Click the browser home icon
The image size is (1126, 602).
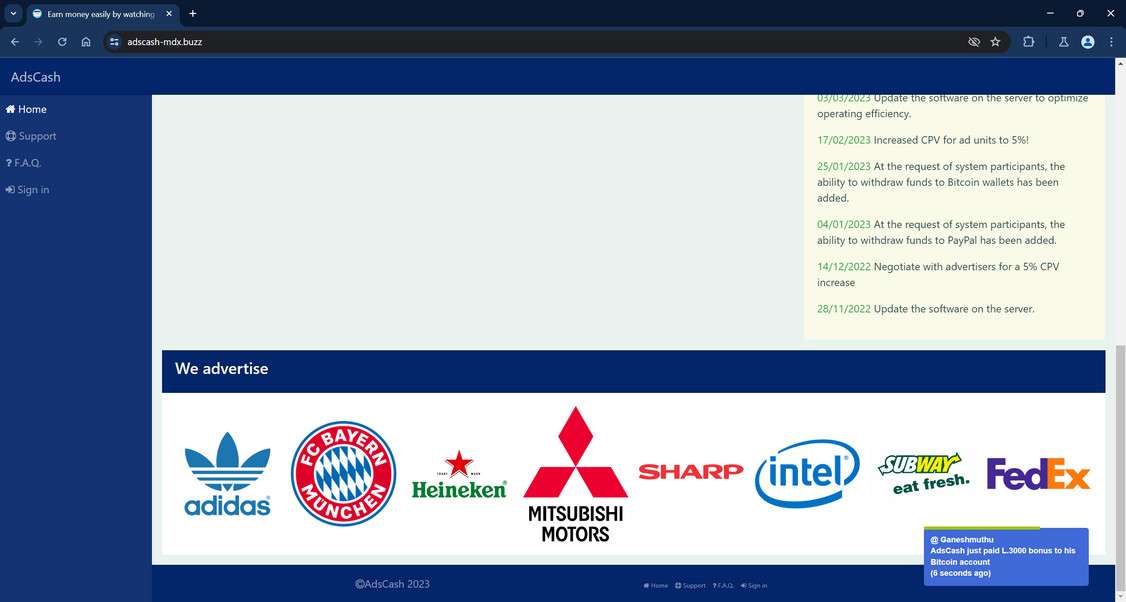click(85, 42)
